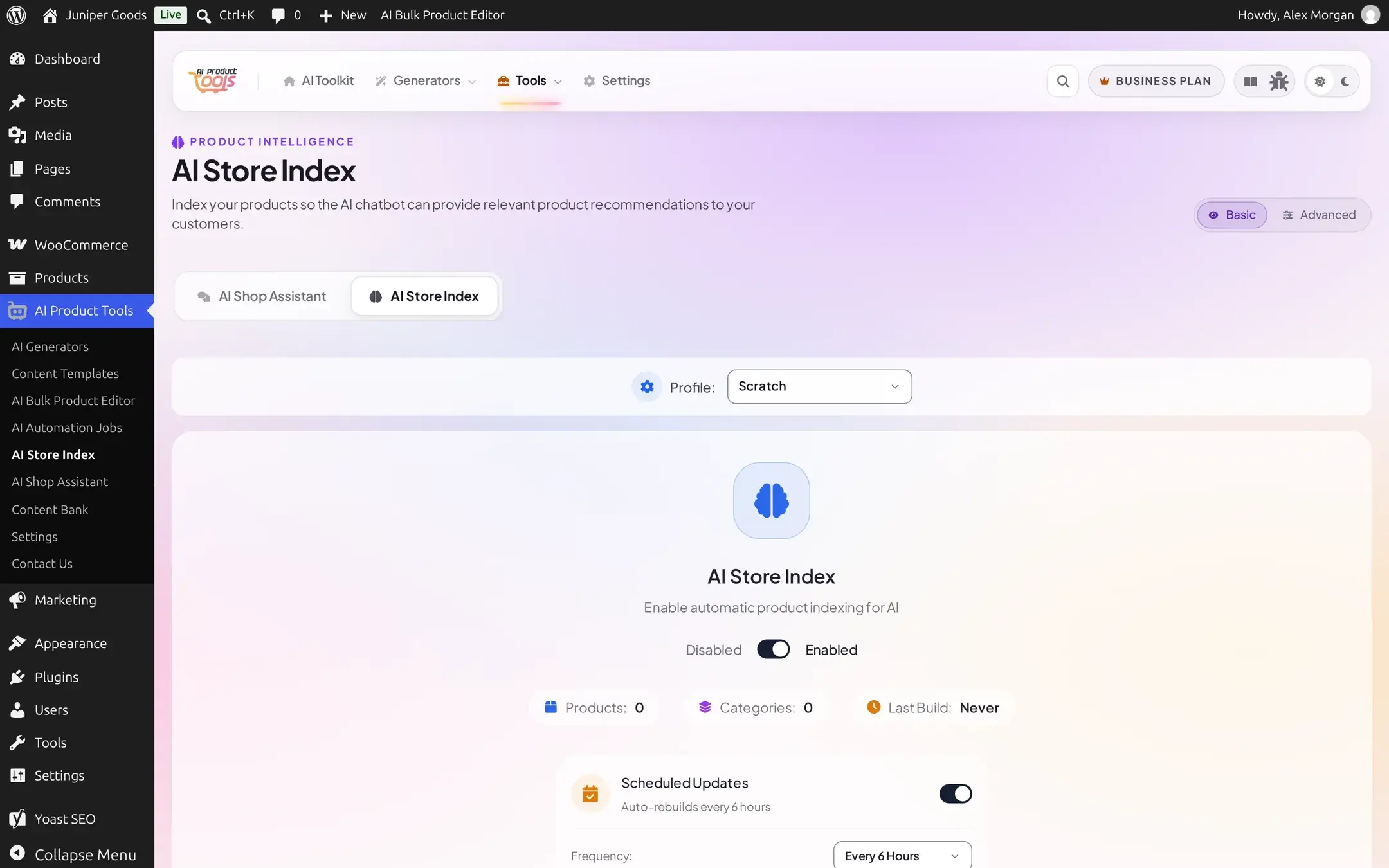Screen dimensions: 1389x868
Task: Switch to dark mode moon icon
Action: pyautogui.click(x=1345, y=81)
